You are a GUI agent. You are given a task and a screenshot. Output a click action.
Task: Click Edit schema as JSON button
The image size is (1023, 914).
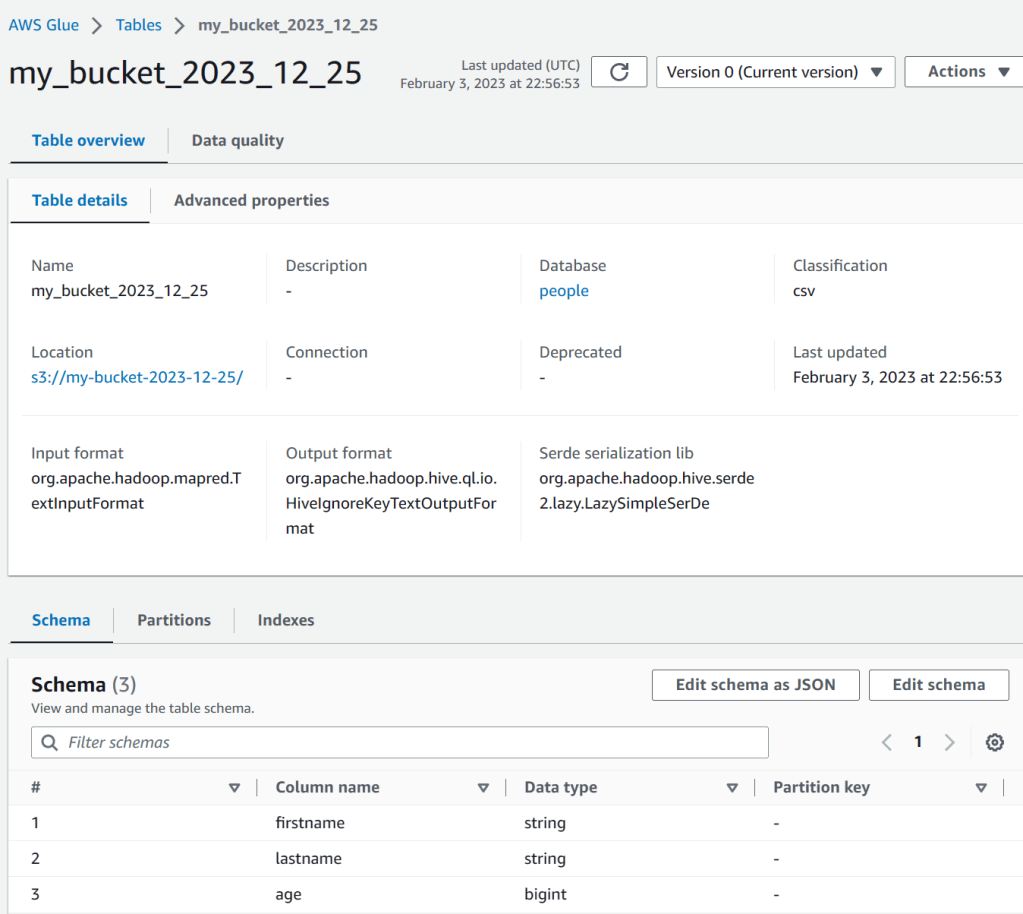point(755,685)
